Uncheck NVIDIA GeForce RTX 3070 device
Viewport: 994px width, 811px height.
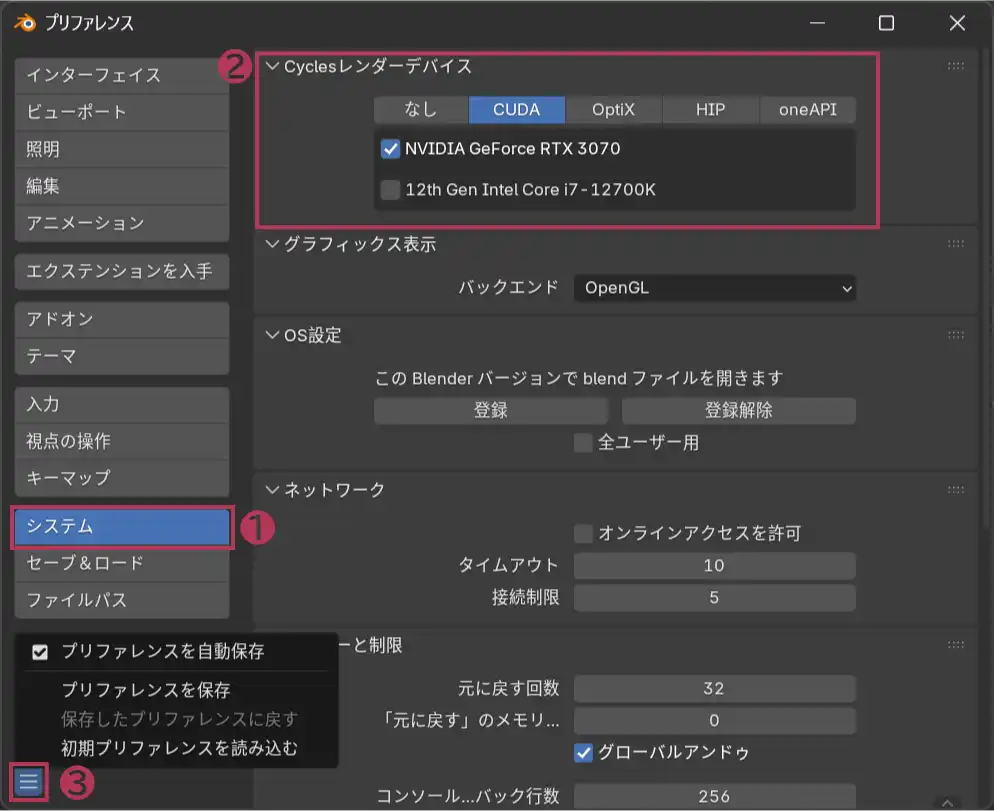tap(391, 149)
